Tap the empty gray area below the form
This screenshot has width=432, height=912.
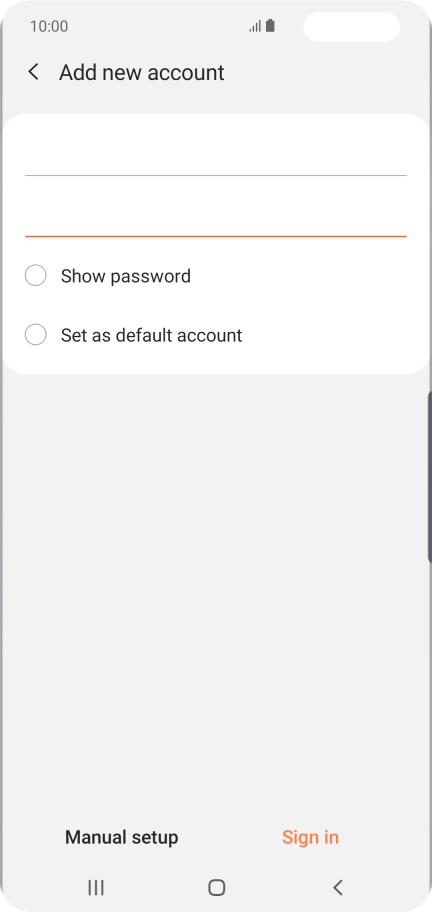tap(215, 582)
